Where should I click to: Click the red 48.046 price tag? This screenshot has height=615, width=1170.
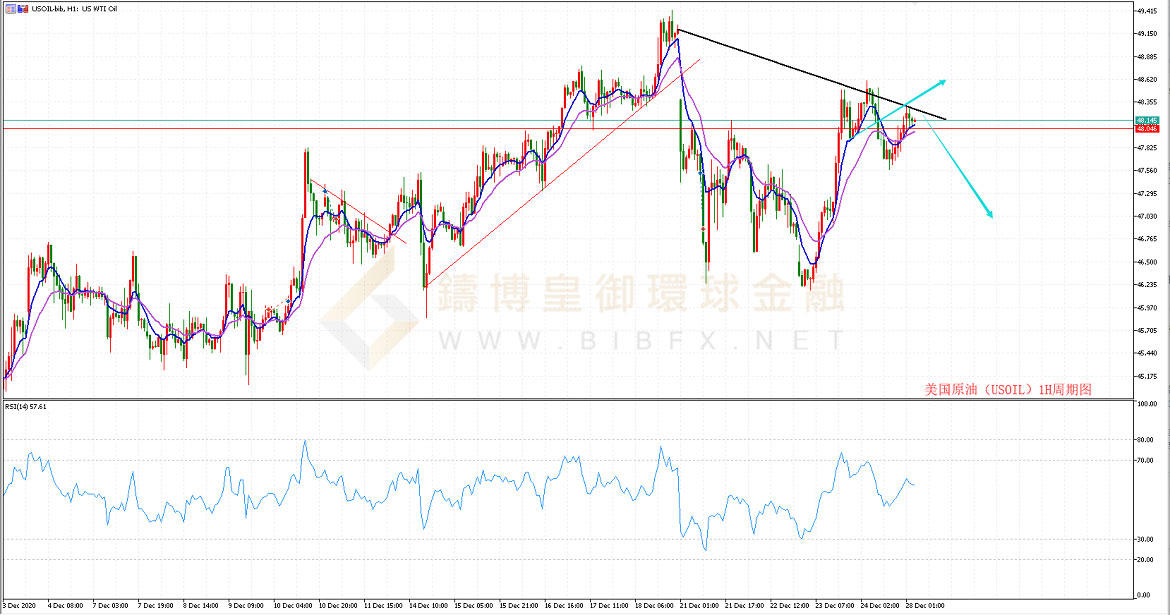tap(1146, 129)
